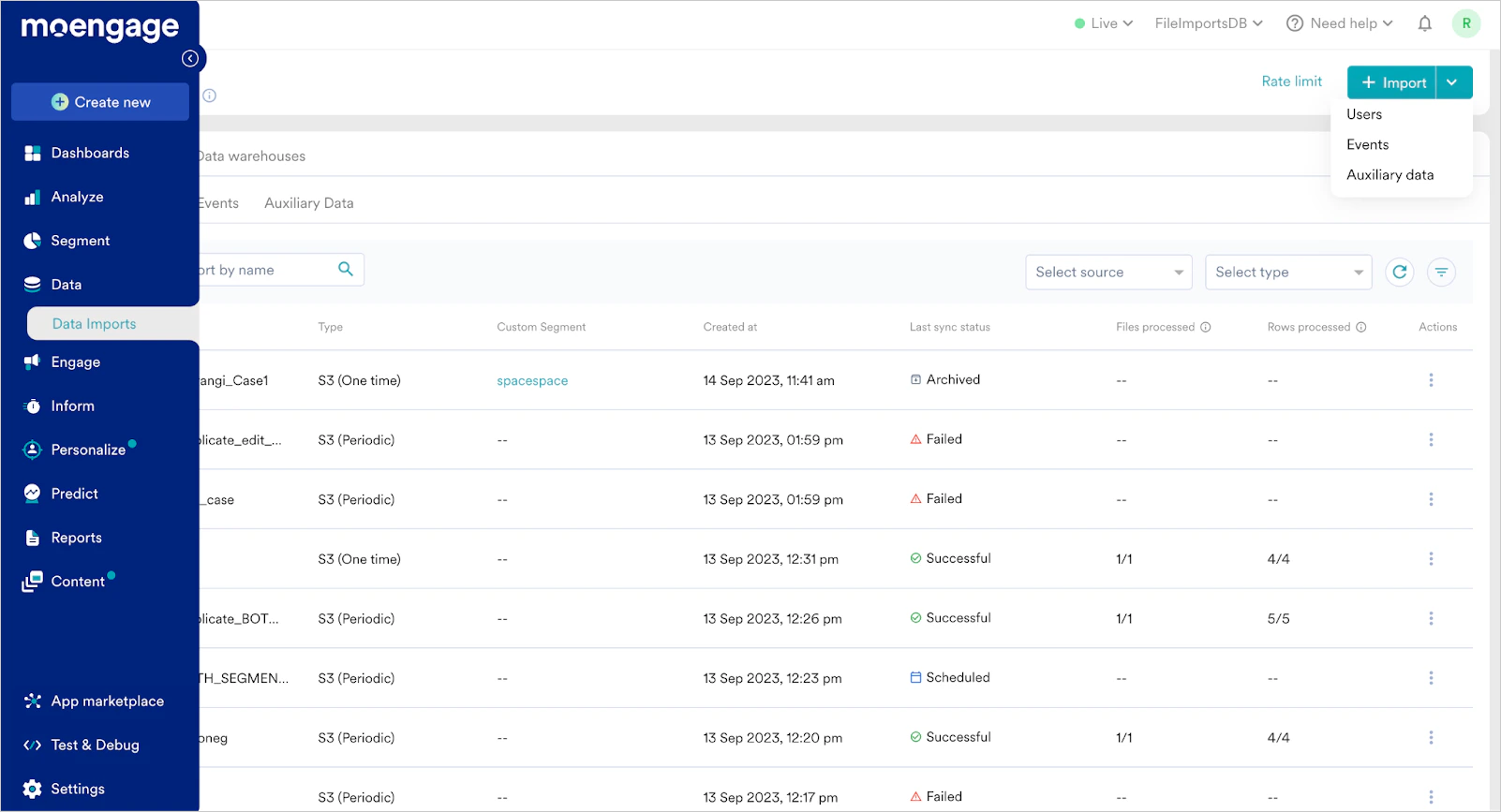Open the Live environment dropdown
This screenshot has width=1501, height=812.
pos(1104,23)
